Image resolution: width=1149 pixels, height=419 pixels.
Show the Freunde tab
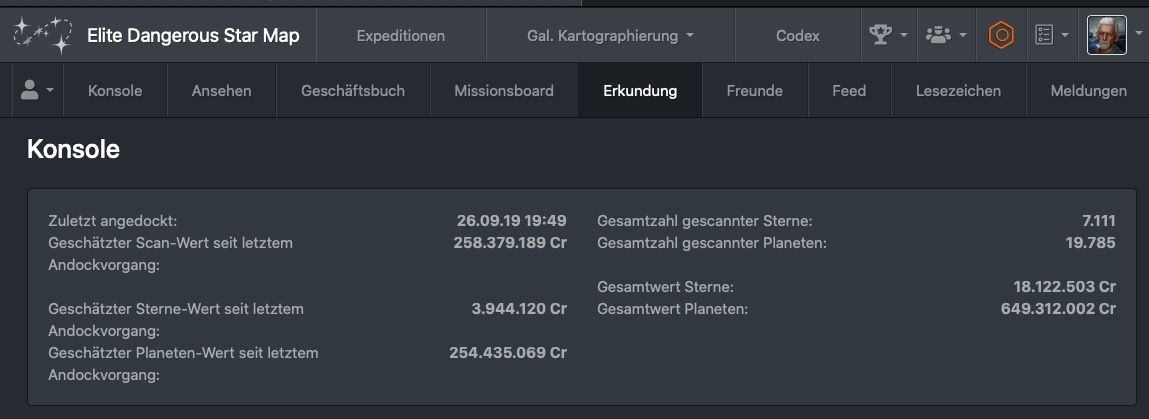click(x=754, y=90)
